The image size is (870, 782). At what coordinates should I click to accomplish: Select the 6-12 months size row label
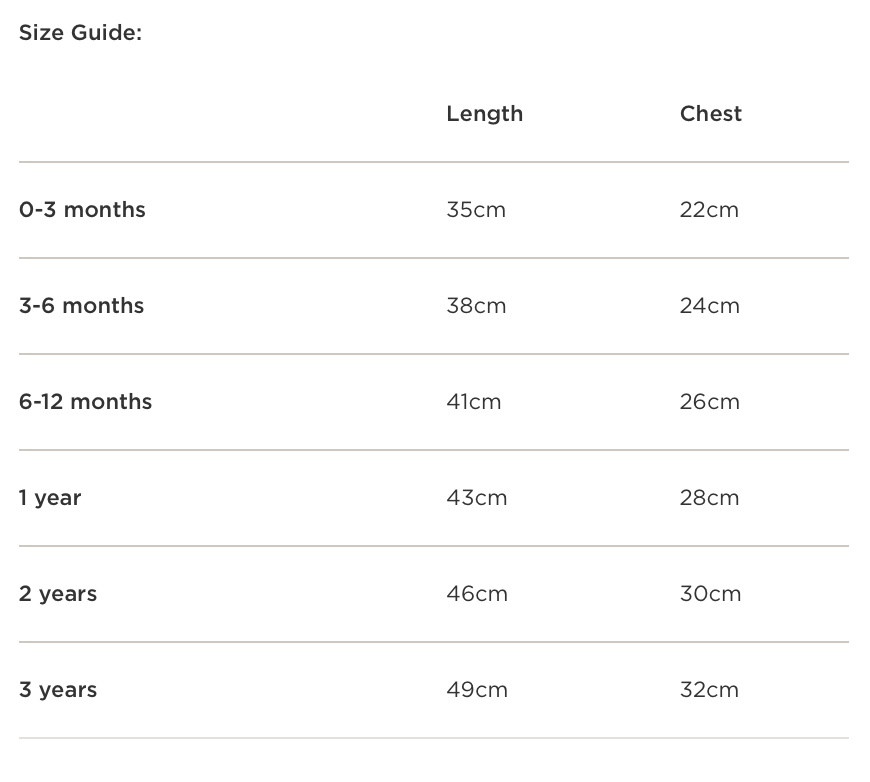pyautogui.click(x=85, y=402)
